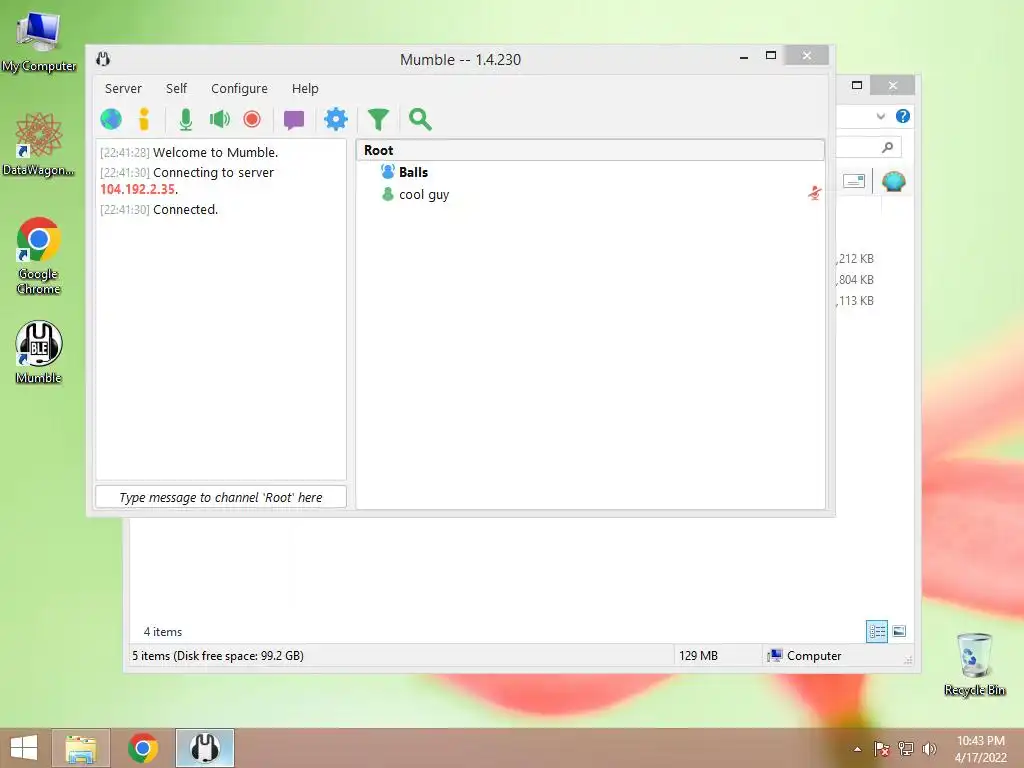Click the Windows Start button

[x=24, y=748]
